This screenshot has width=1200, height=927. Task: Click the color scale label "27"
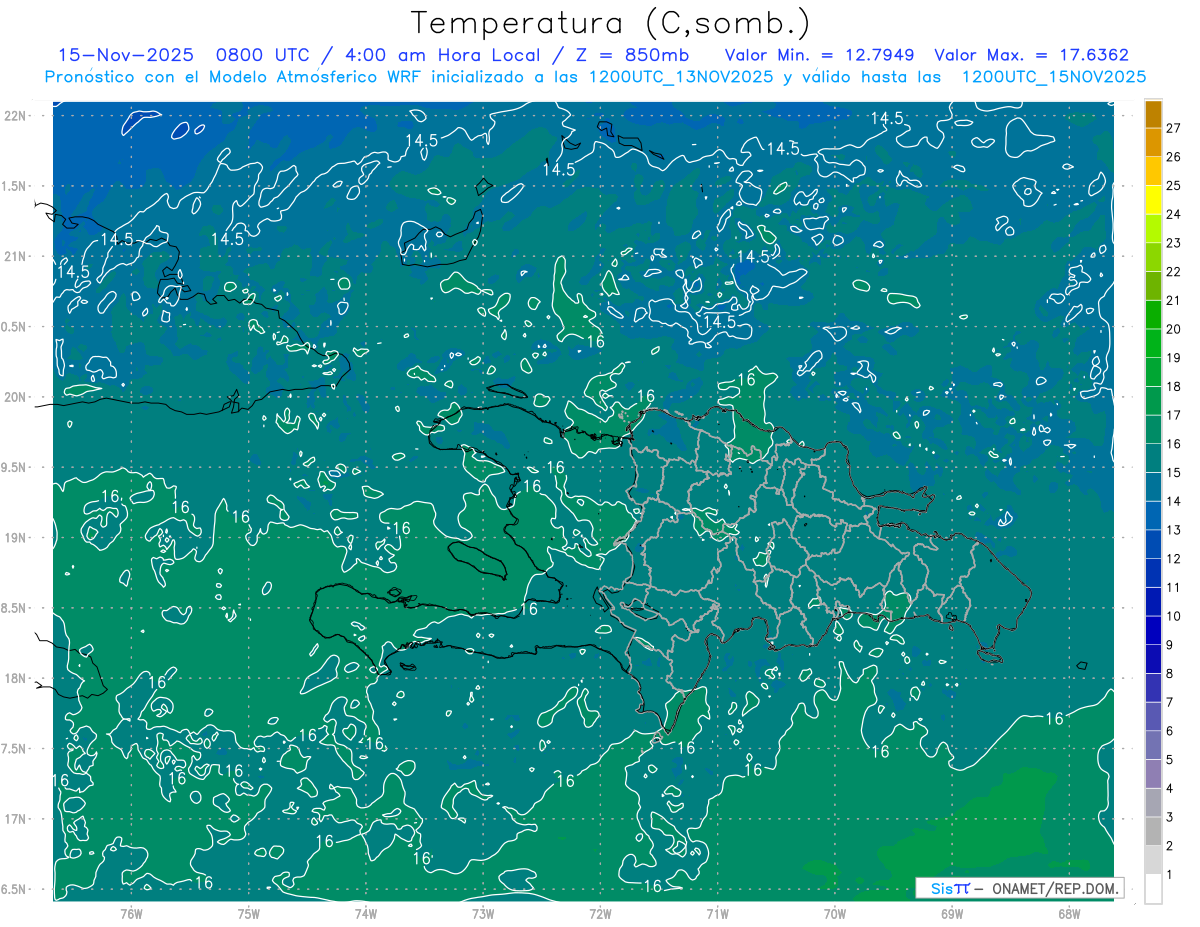click(x=1173, y=128)
